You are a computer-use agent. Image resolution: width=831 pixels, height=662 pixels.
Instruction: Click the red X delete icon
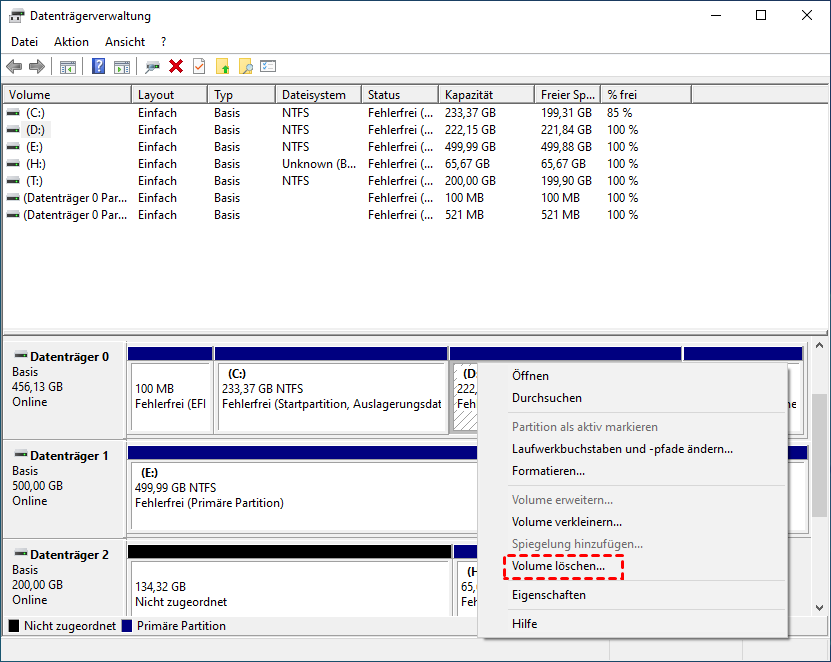[176, 66]
